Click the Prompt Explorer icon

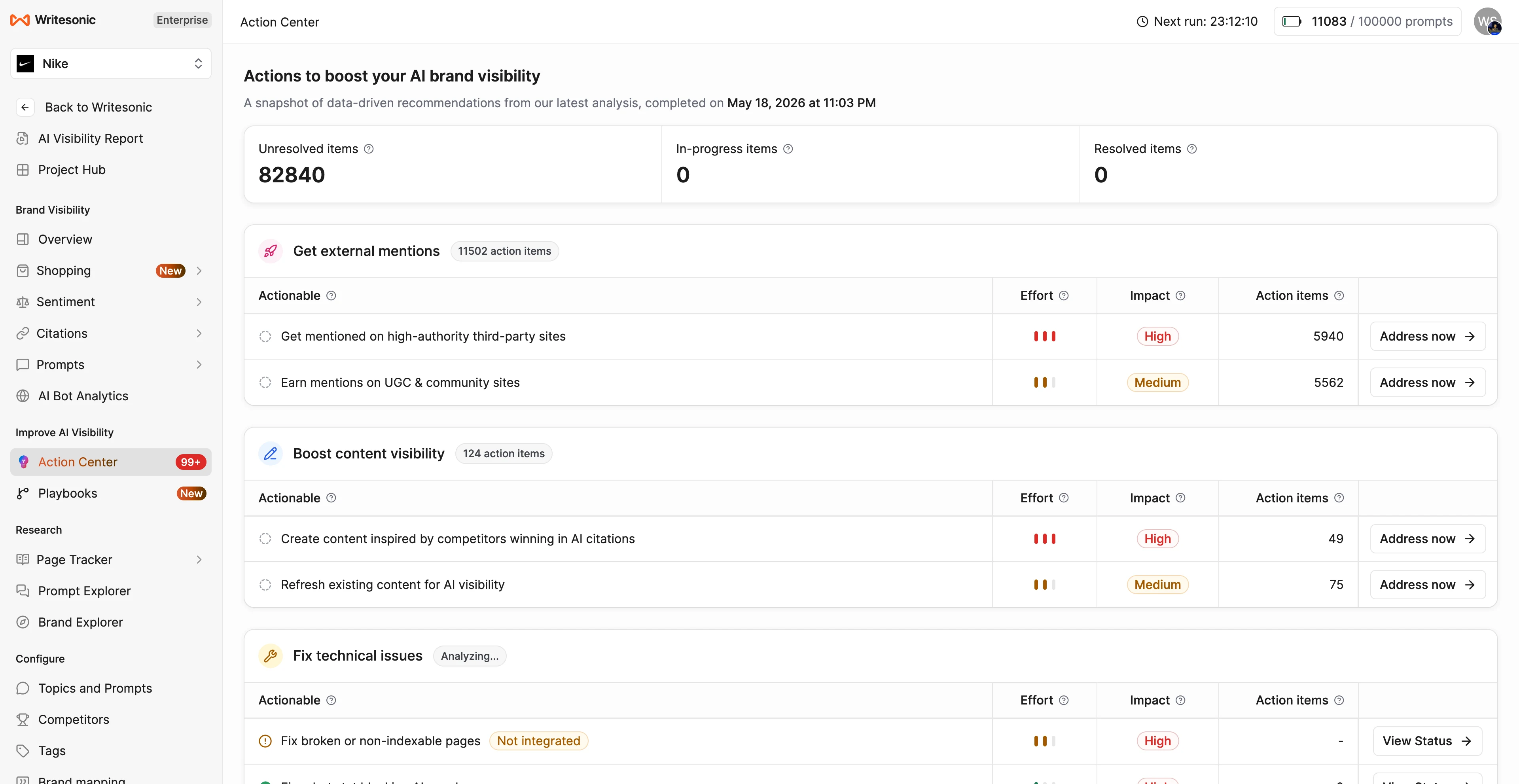pyautogui.click(x=23, y=591)
